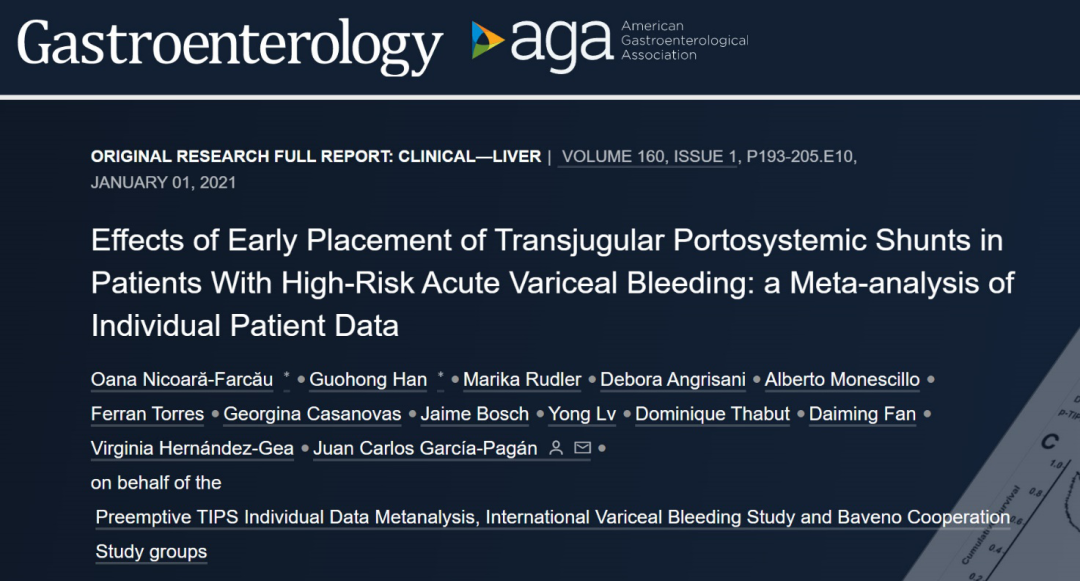Click Jaime Bosch author link
The width and height of the screenshot is (1080, 581).
click(475, 414)
